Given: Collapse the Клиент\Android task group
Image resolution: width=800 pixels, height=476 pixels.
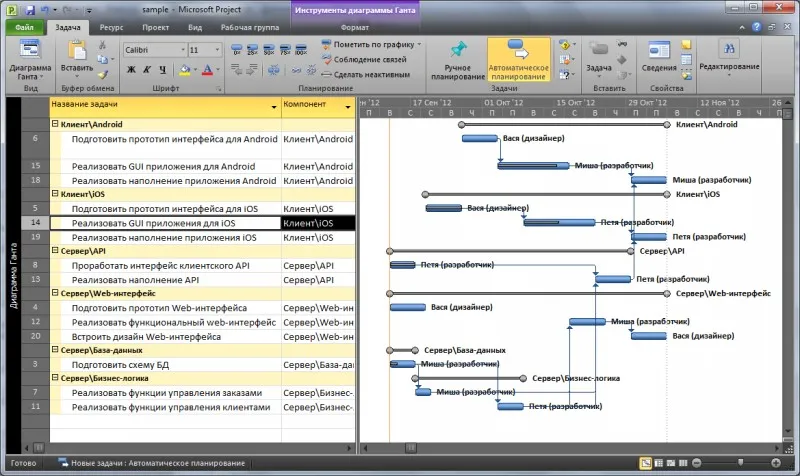Looking at the screenshot, I should [55, 123].
